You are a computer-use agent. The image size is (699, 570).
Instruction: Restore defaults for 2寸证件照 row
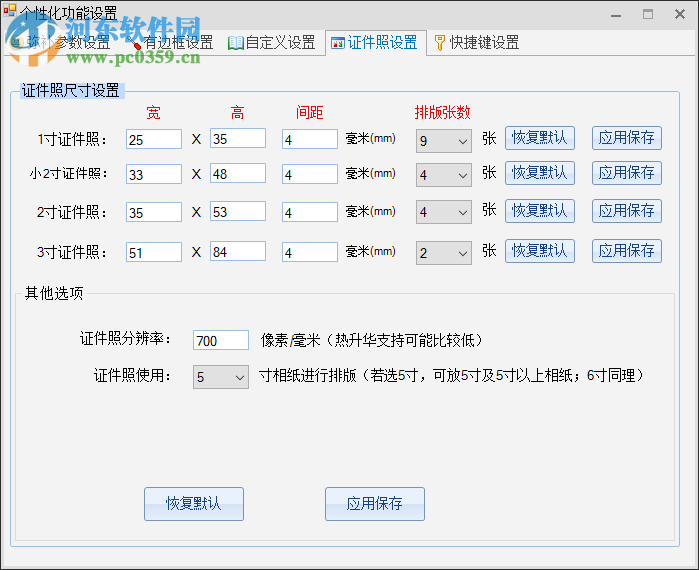(540, 211)
